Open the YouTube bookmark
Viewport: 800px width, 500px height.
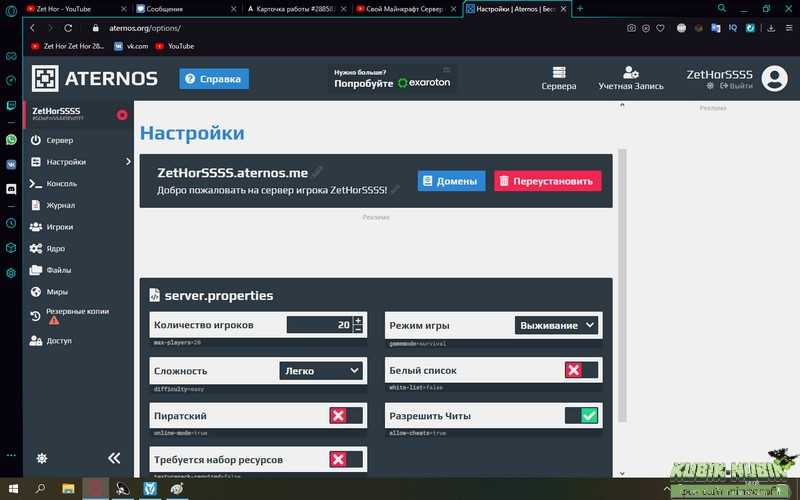(x=175, y=46)
